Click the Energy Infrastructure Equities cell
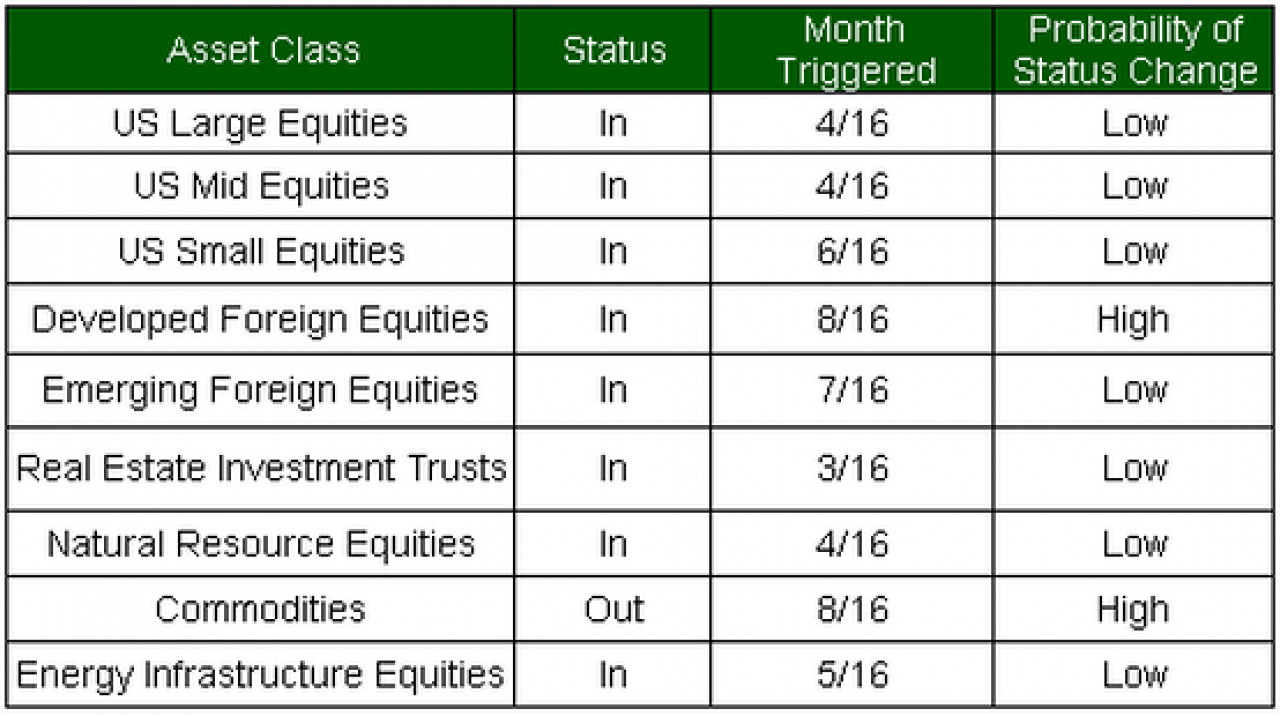This screenshot has width=1280, height=716. [262, 675]
